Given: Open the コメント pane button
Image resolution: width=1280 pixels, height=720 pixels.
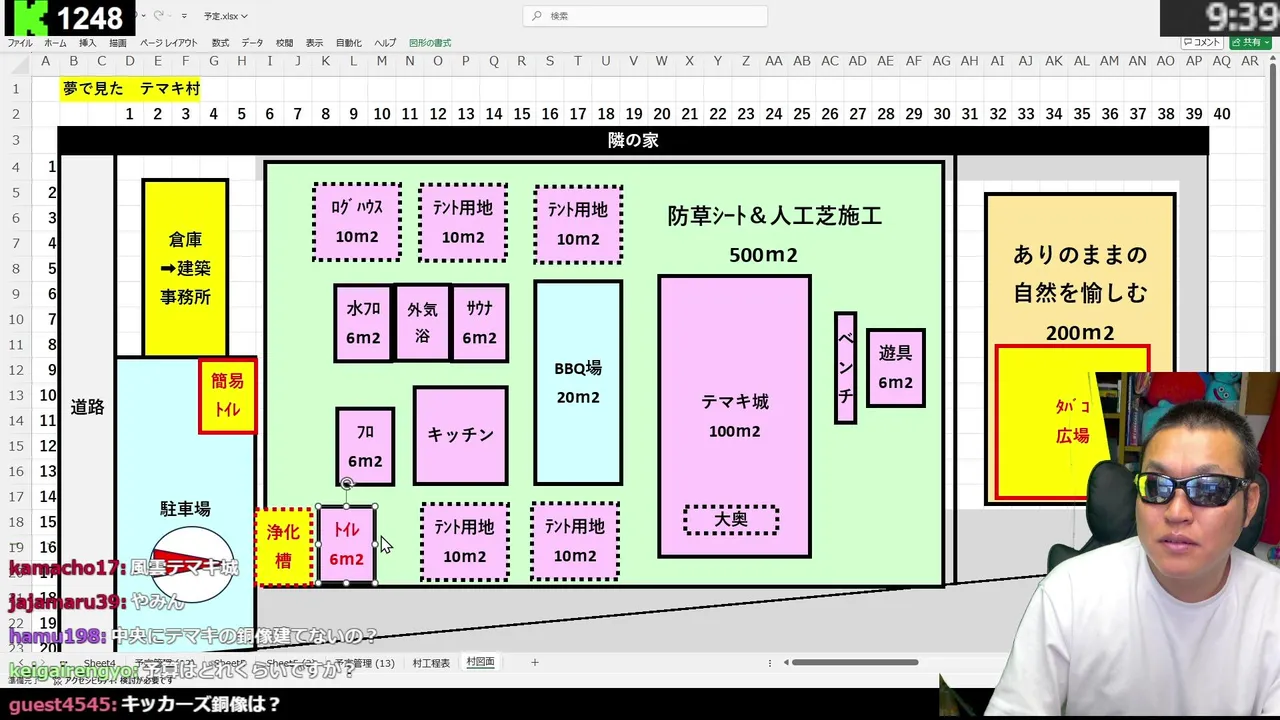Looking at the screenshot, I should pyautogui.click(x=1202, y=42).
